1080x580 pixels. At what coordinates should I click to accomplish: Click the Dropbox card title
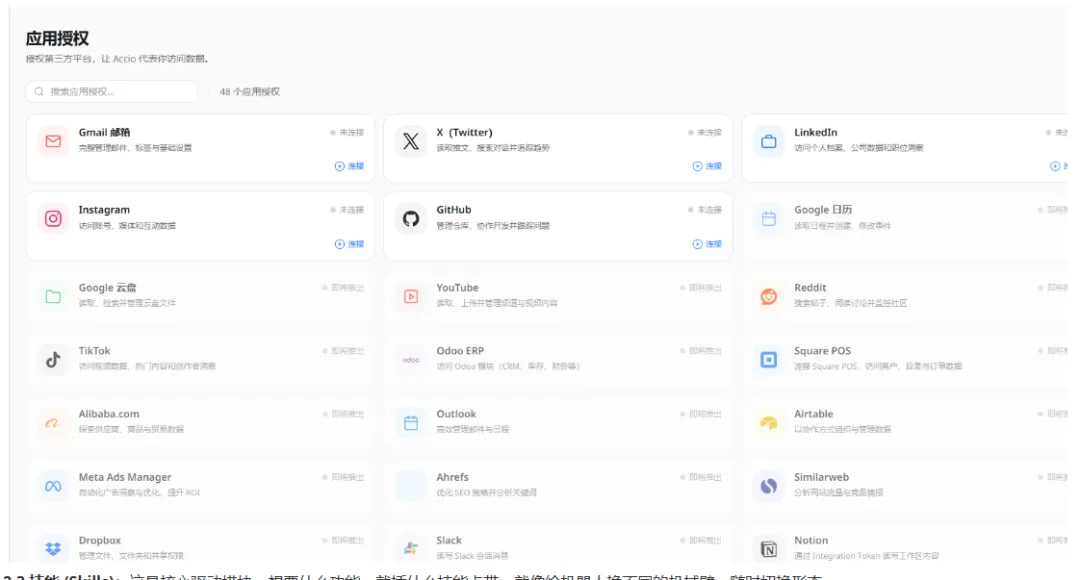(100, 541)
